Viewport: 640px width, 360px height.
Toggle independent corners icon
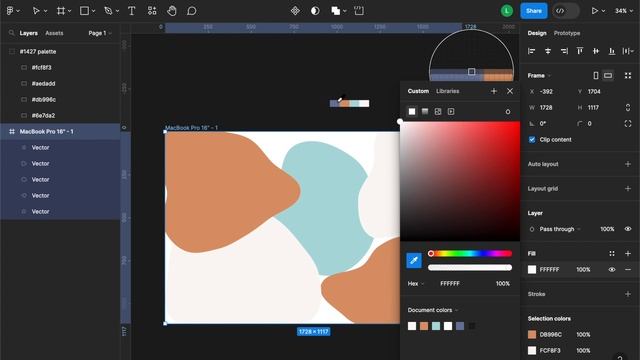[x=628, y=124]
